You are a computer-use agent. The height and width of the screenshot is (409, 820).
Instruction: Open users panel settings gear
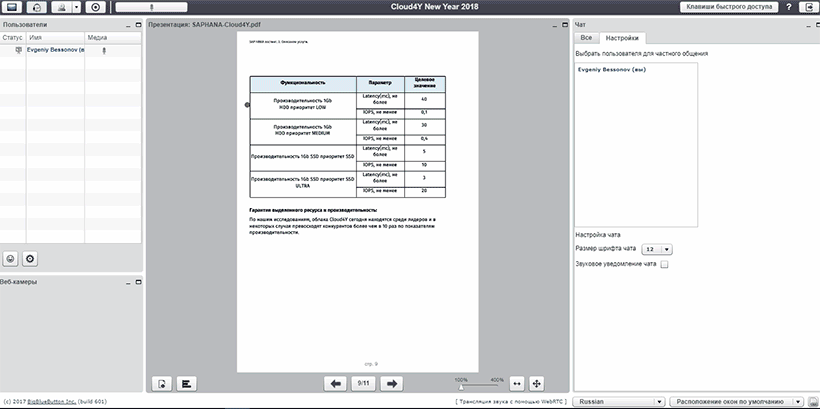click(30, 259)
